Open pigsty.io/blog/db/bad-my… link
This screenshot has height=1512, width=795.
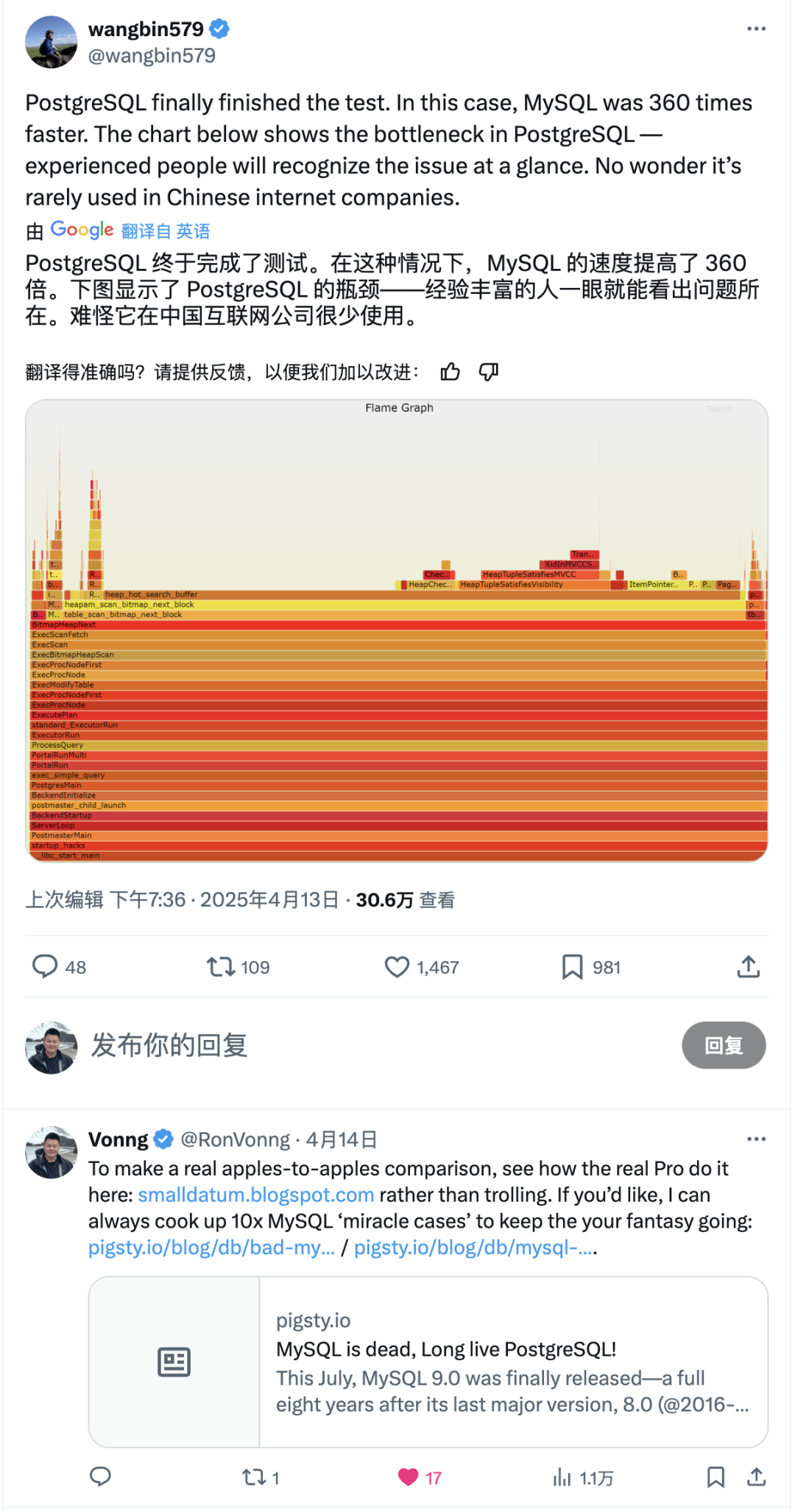point(211,1248)
